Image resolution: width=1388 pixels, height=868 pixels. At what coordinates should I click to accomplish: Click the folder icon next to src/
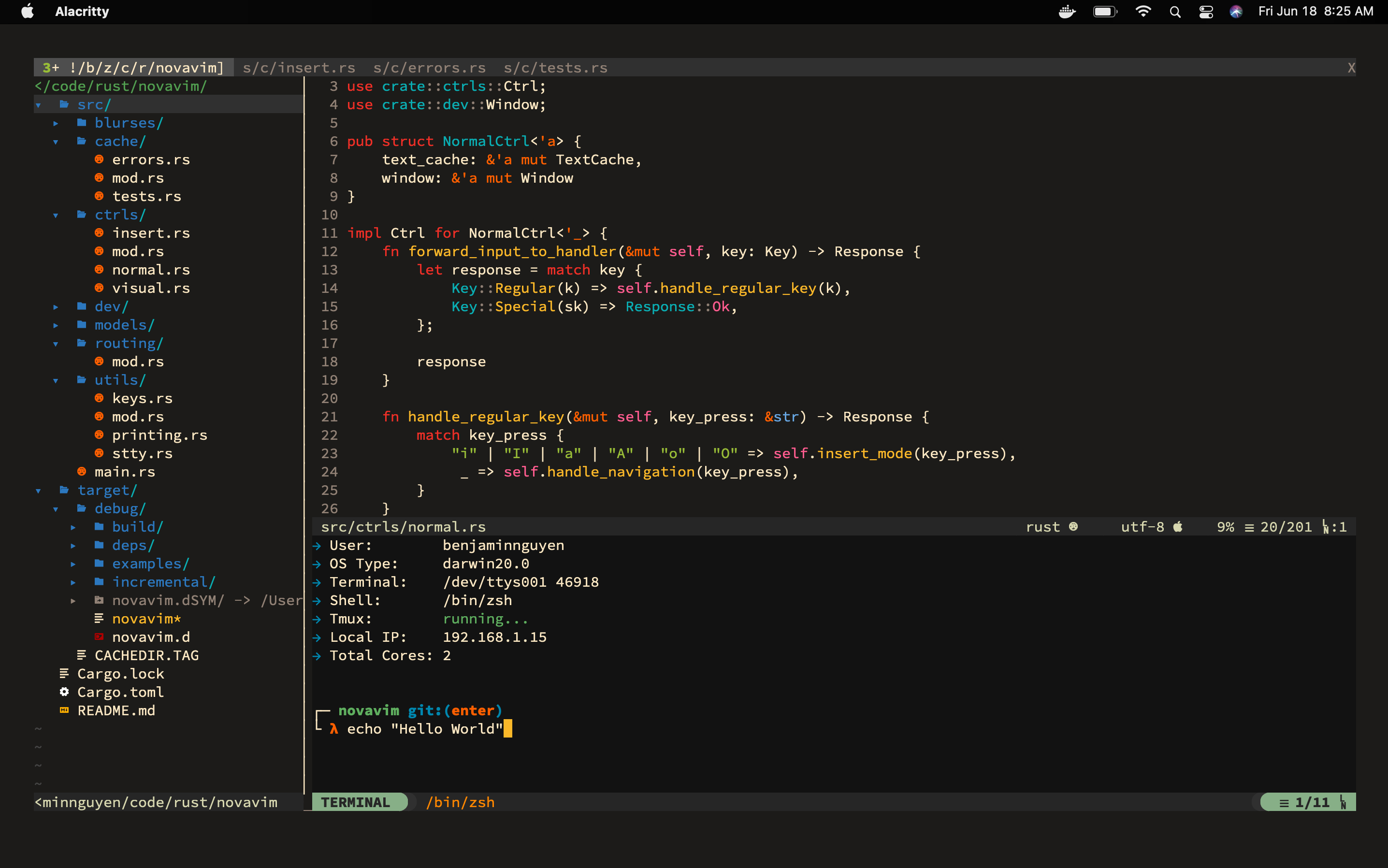(63, 104)
